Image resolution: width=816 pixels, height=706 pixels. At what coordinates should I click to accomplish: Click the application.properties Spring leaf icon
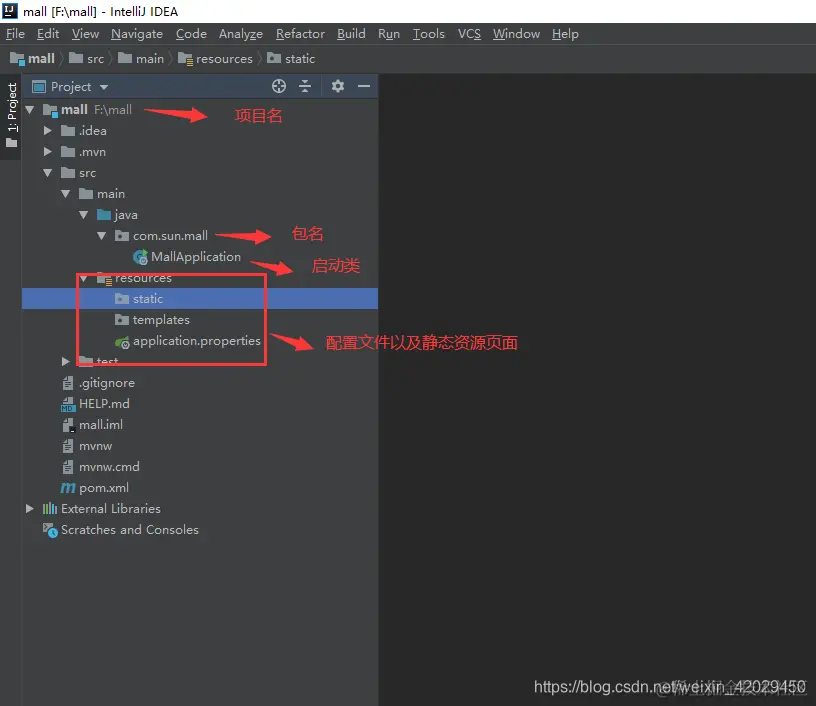(x=122, y=342)
